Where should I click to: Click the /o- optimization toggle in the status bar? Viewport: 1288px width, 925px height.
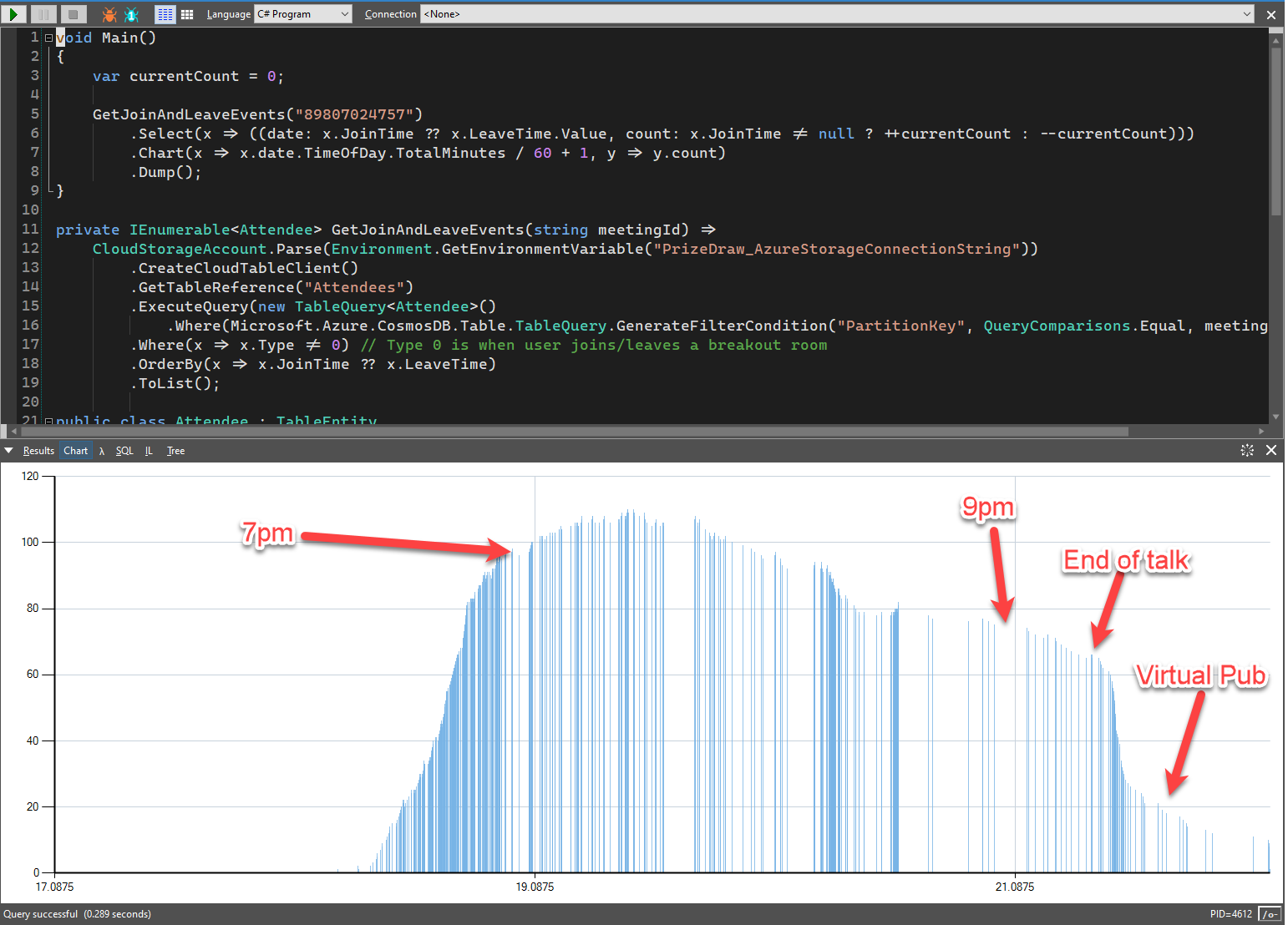(x=1269, y=914)
